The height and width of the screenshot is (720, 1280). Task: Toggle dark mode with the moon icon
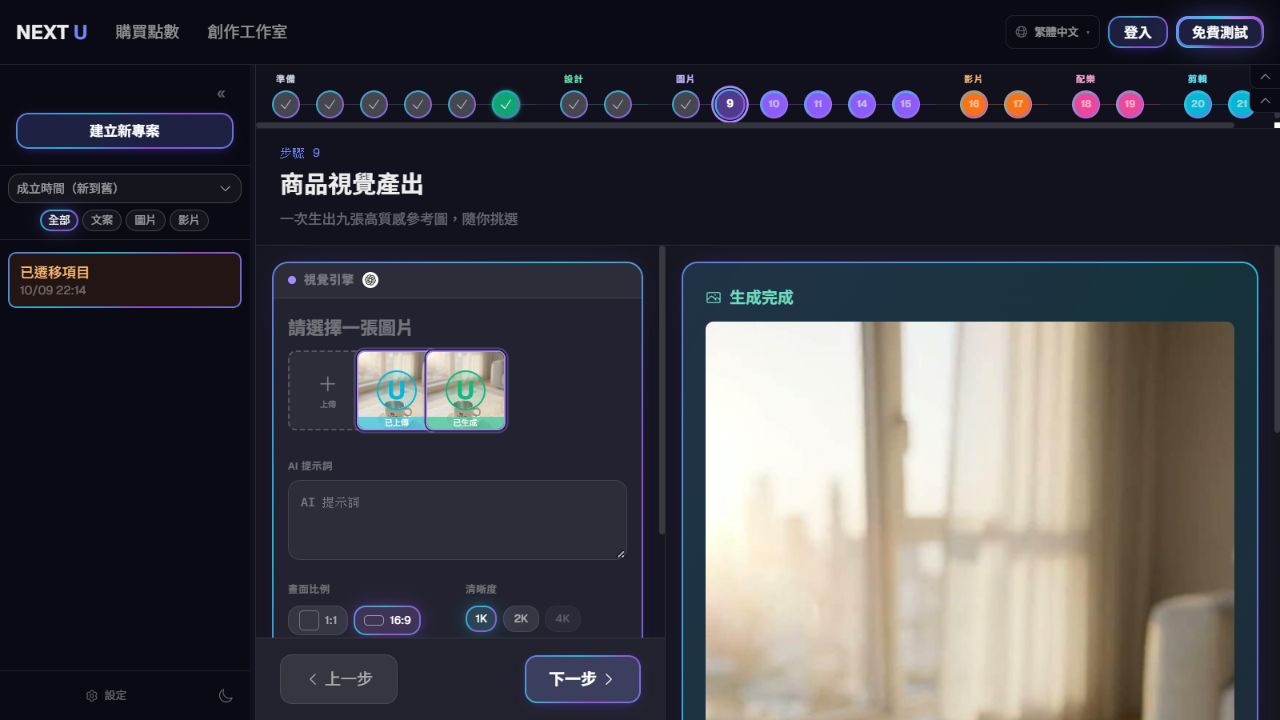tap(226, 695)
